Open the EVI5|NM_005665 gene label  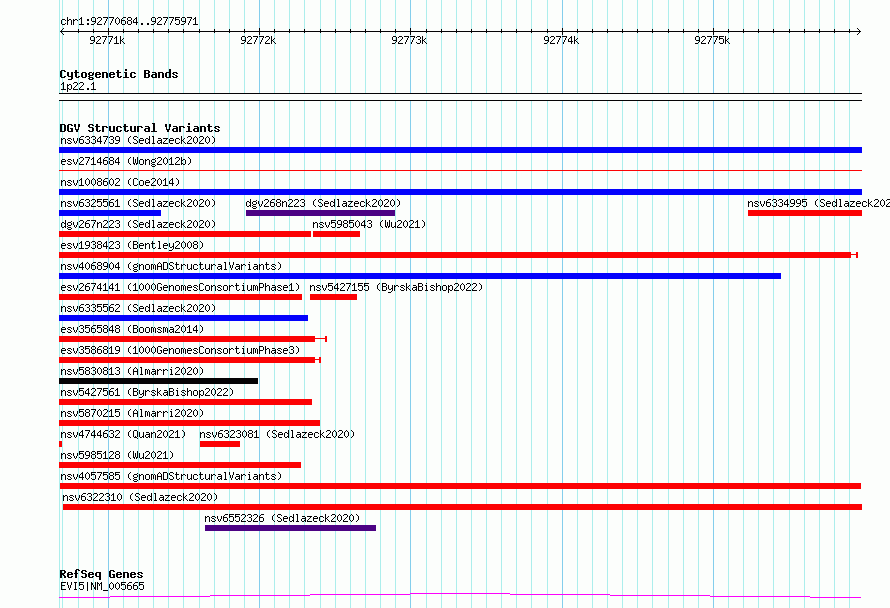coord(102,586)
